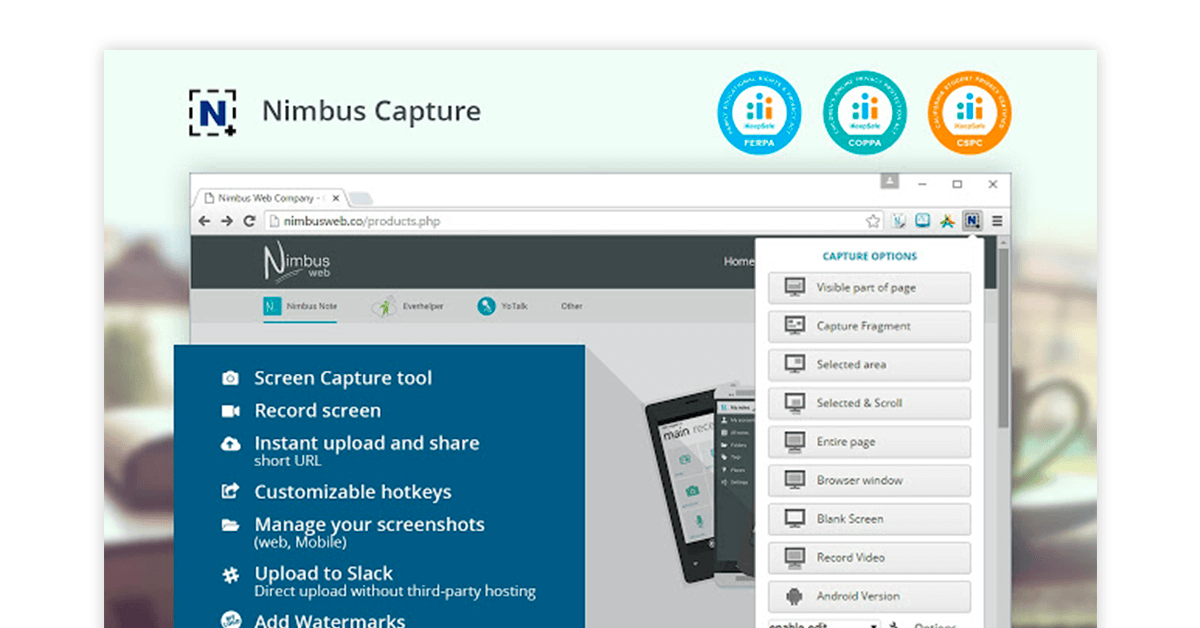Click the COPPA certification badge

pyautogui.click(x=865, y=113)
